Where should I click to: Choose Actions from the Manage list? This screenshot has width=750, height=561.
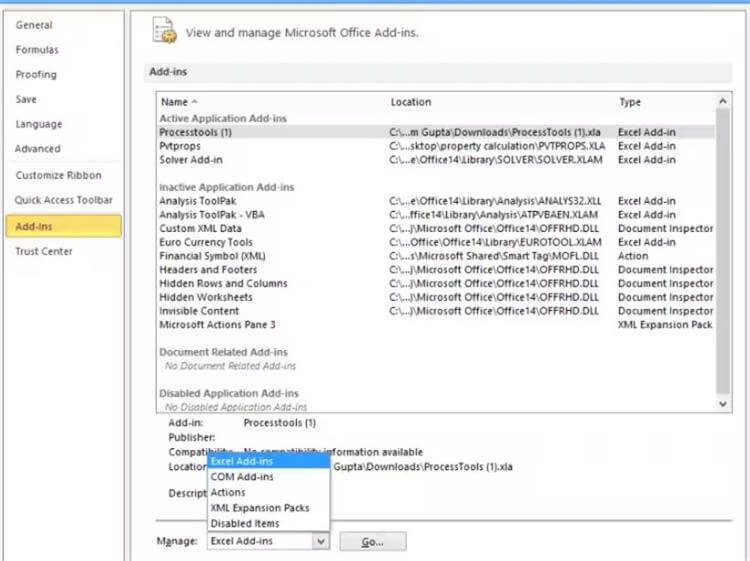tap(269, 492)
